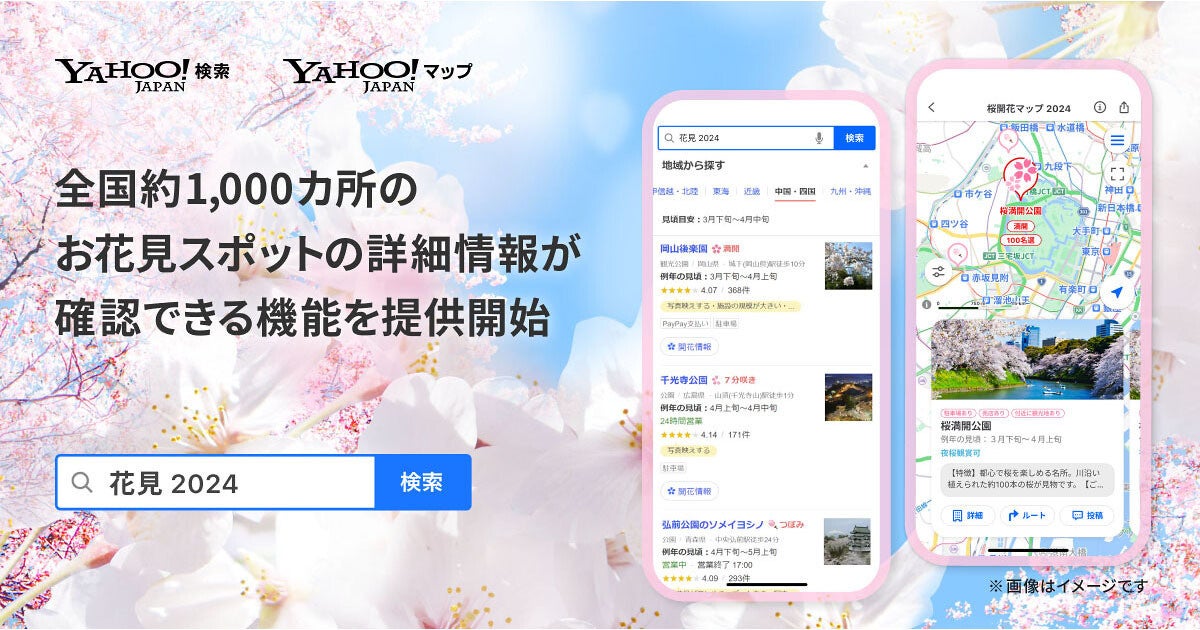This screenshot has height=630, width=1200.
Task: Toggle the 駐車場 chip under 岡山後楽園
Action: pyautogui.click(x=725, y=324)
